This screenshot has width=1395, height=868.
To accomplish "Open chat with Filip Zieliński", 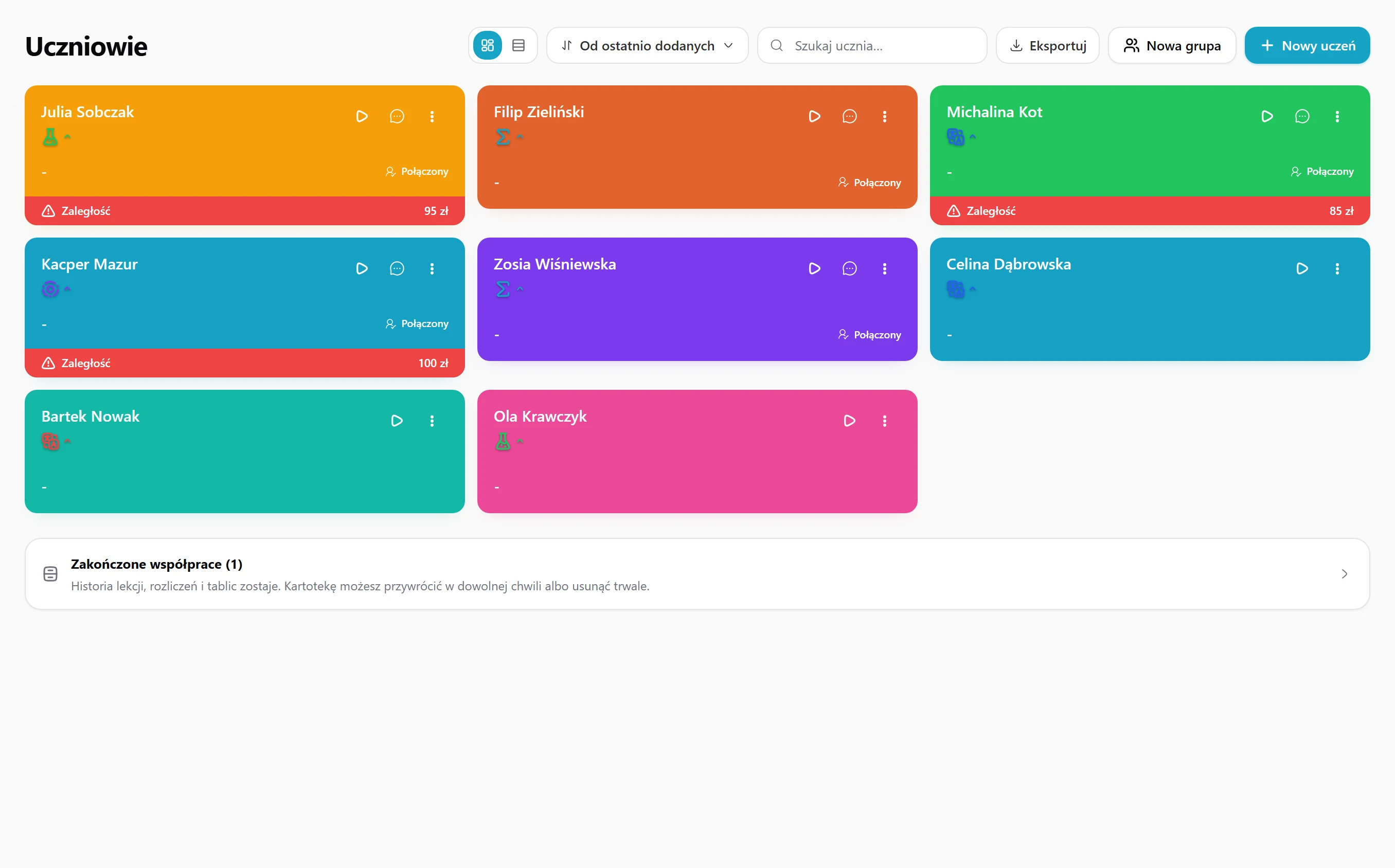I will point(850,117).
